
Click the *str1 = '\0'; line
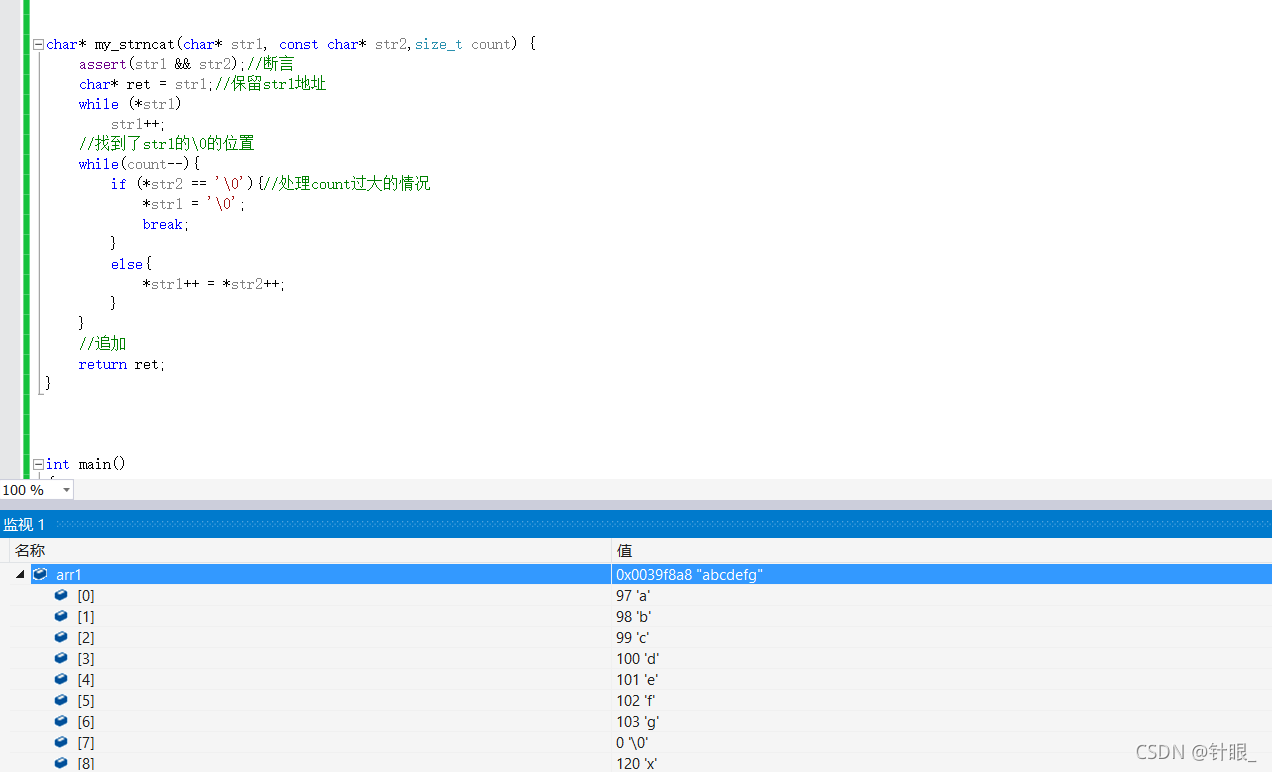pyautogui.click(x=194, y=204)
